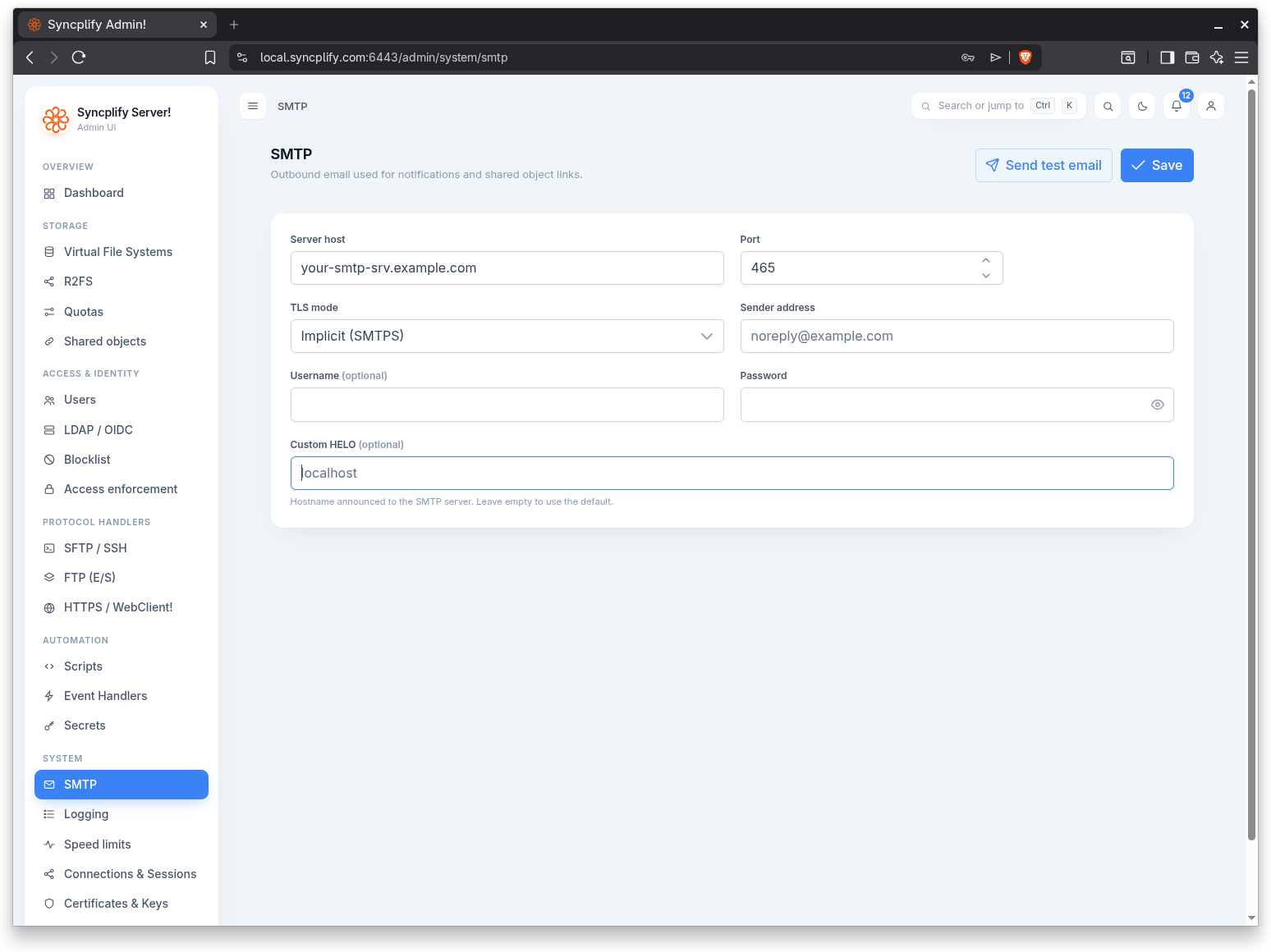The height and width of the screenshot is (952, 1271).
Task: Increase the Port value with up arrow
Action: 986,260
